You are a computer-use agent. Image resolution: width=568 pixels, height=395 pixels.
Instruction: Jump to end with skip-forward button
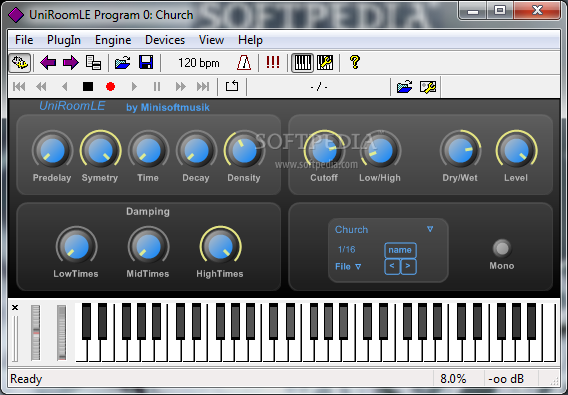click(x=203, y=87)
